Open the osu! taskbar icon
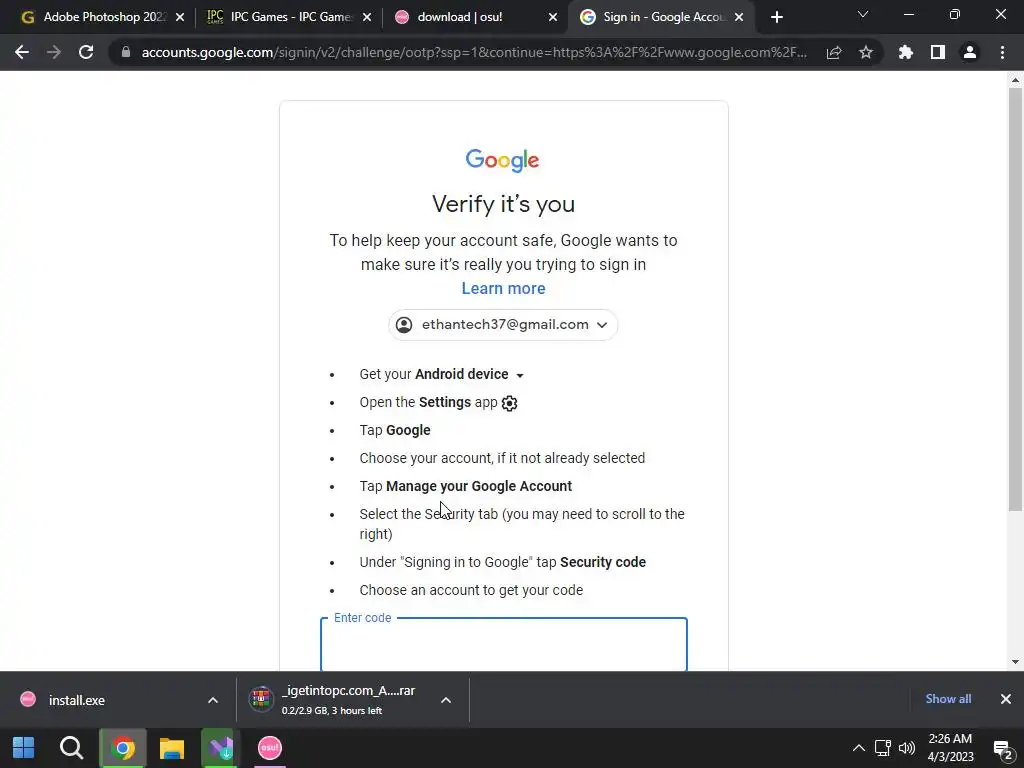The height and width of the screenshot is (768, 1024). pyautogui.click(x=270, y=748)
